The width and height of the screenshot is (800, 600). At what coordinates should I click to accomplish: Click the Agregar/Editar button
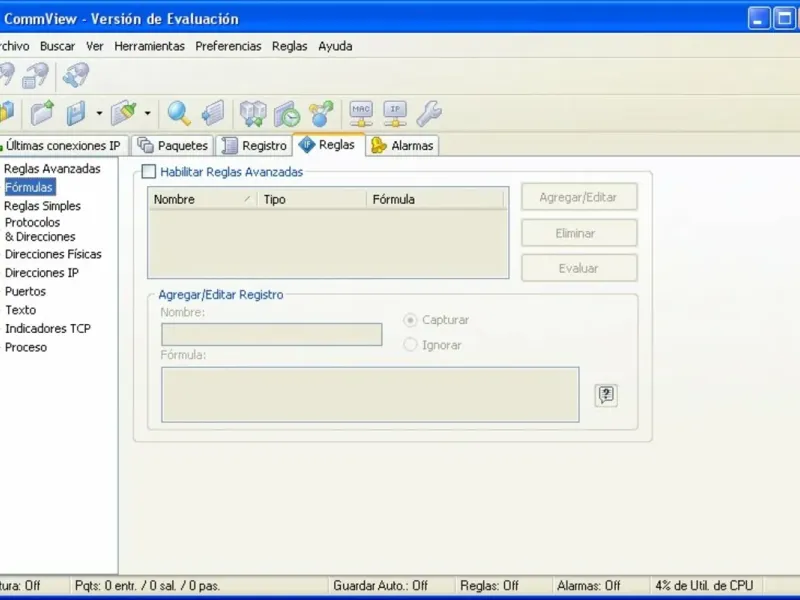(x=579, y=197)
